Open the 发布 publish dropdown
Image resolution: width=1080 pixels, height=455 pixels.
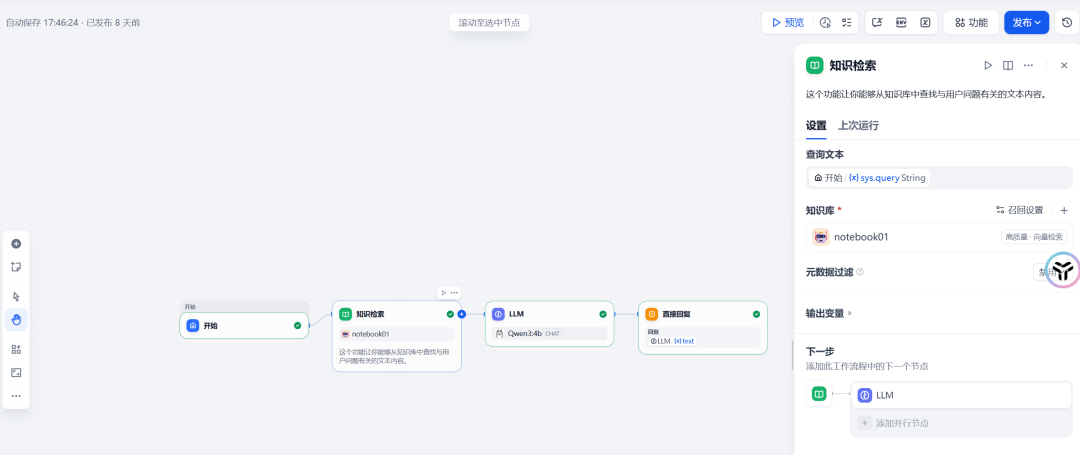click(1026, 23)
